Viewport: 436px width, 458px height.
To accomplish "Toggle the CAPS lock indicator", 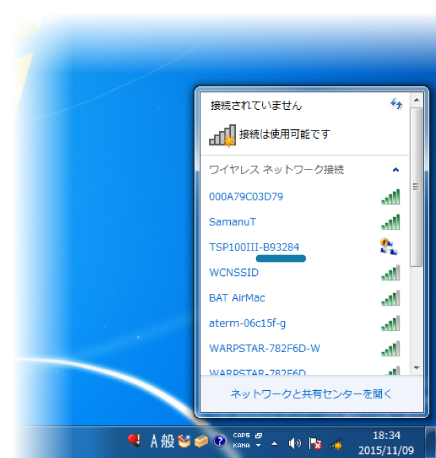I will (x=241, y=435).
